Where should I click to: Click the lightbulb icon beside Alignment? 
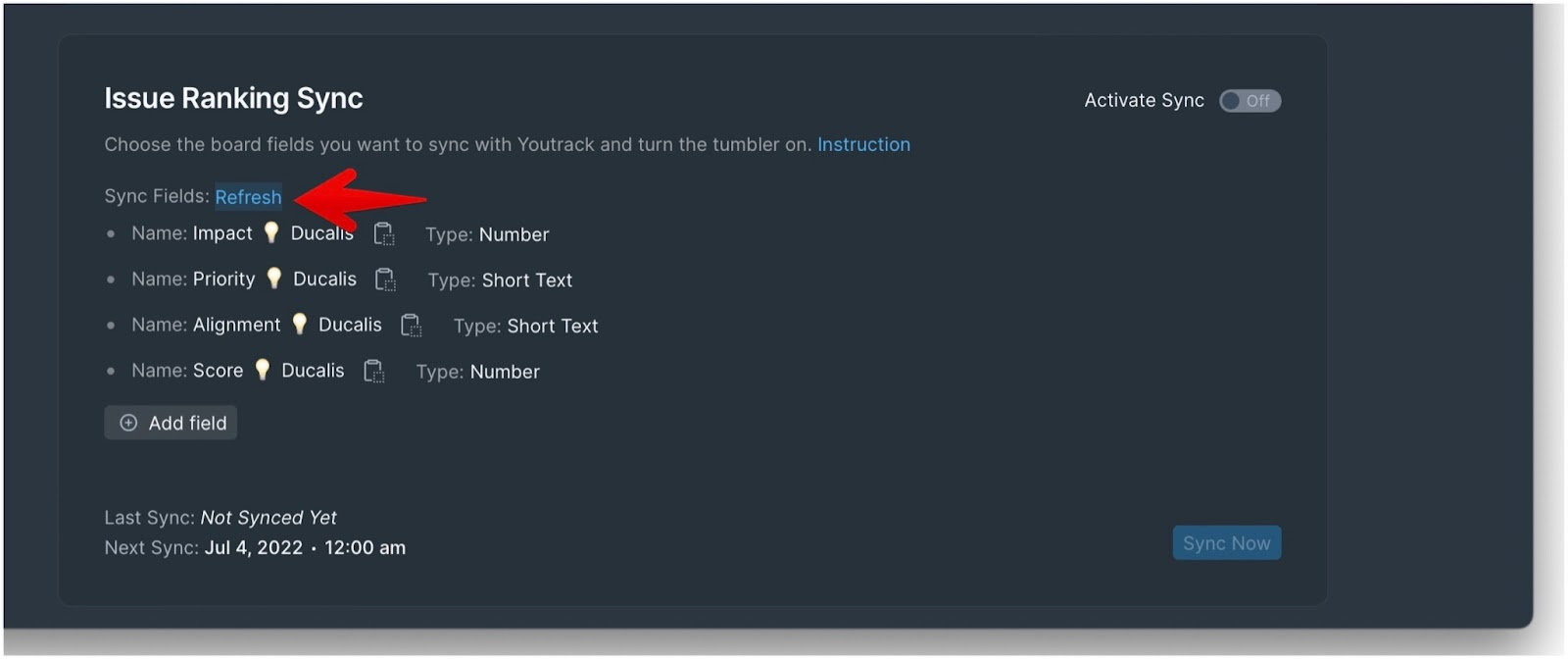(300, 324)
